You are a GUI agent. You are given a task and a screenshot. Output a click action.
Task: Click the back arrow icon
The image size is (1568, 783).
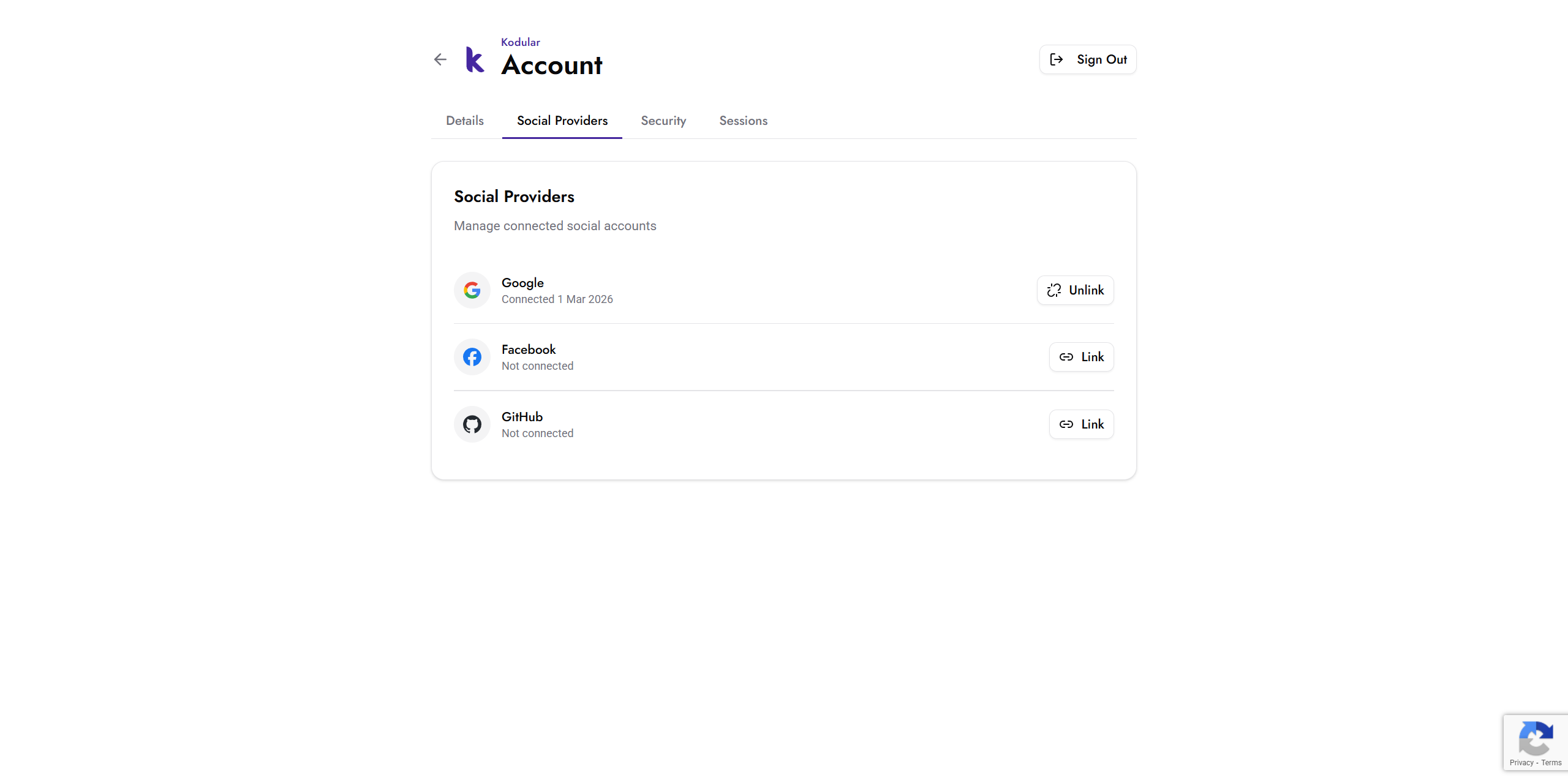tap(440, 59)
